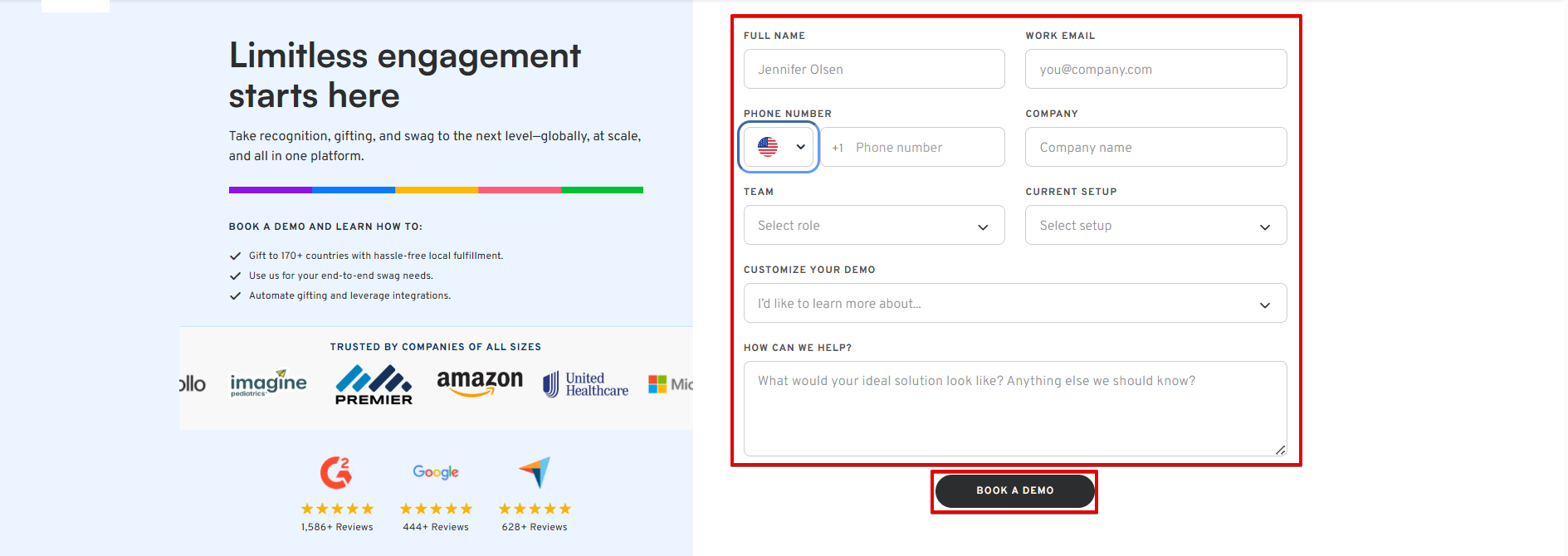Click the Imagine Pediatrics logo
1568x556 pixels.
[x=268, y=383]
